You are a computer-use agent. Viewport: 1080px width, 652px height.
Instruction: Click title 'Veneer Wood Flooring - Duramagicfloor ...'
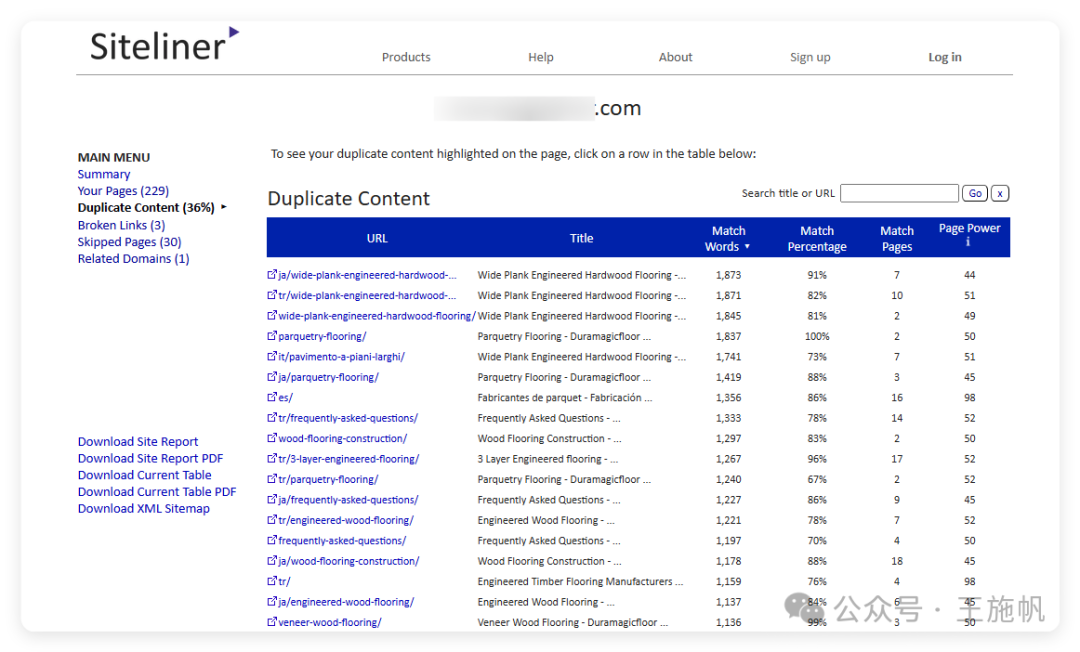click(x=572, y=622)
